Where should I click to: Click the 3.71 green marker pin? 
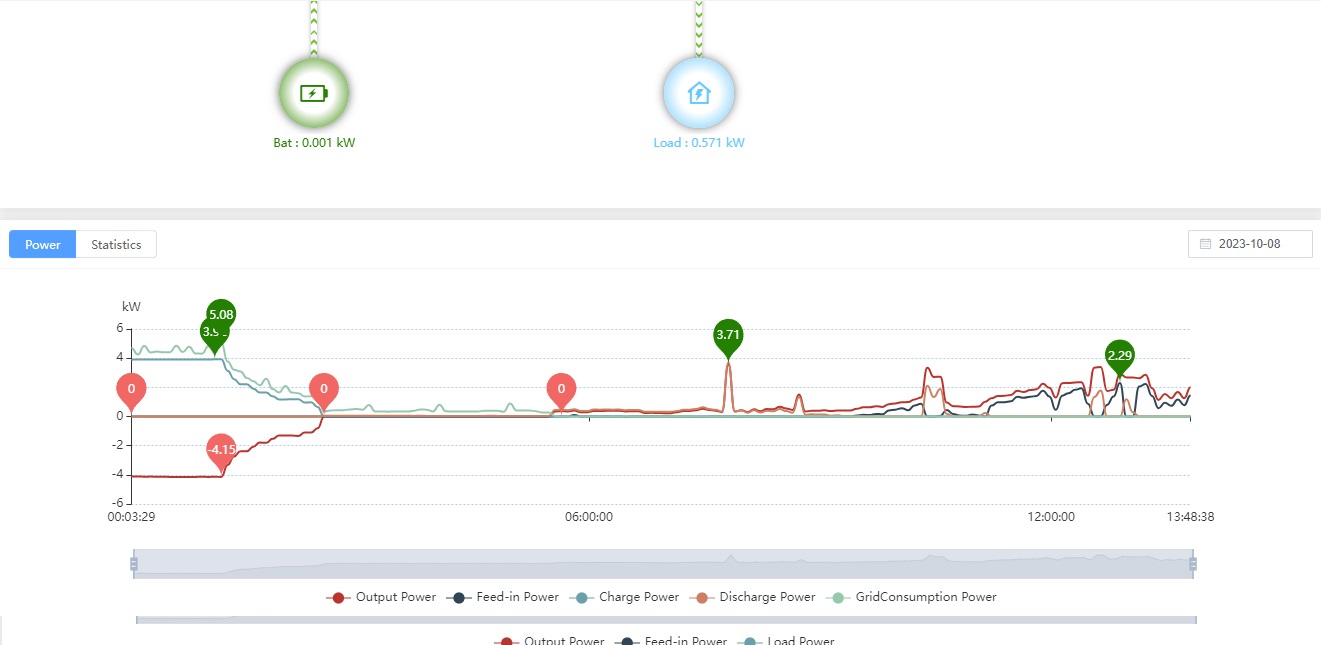click(728, 334)
